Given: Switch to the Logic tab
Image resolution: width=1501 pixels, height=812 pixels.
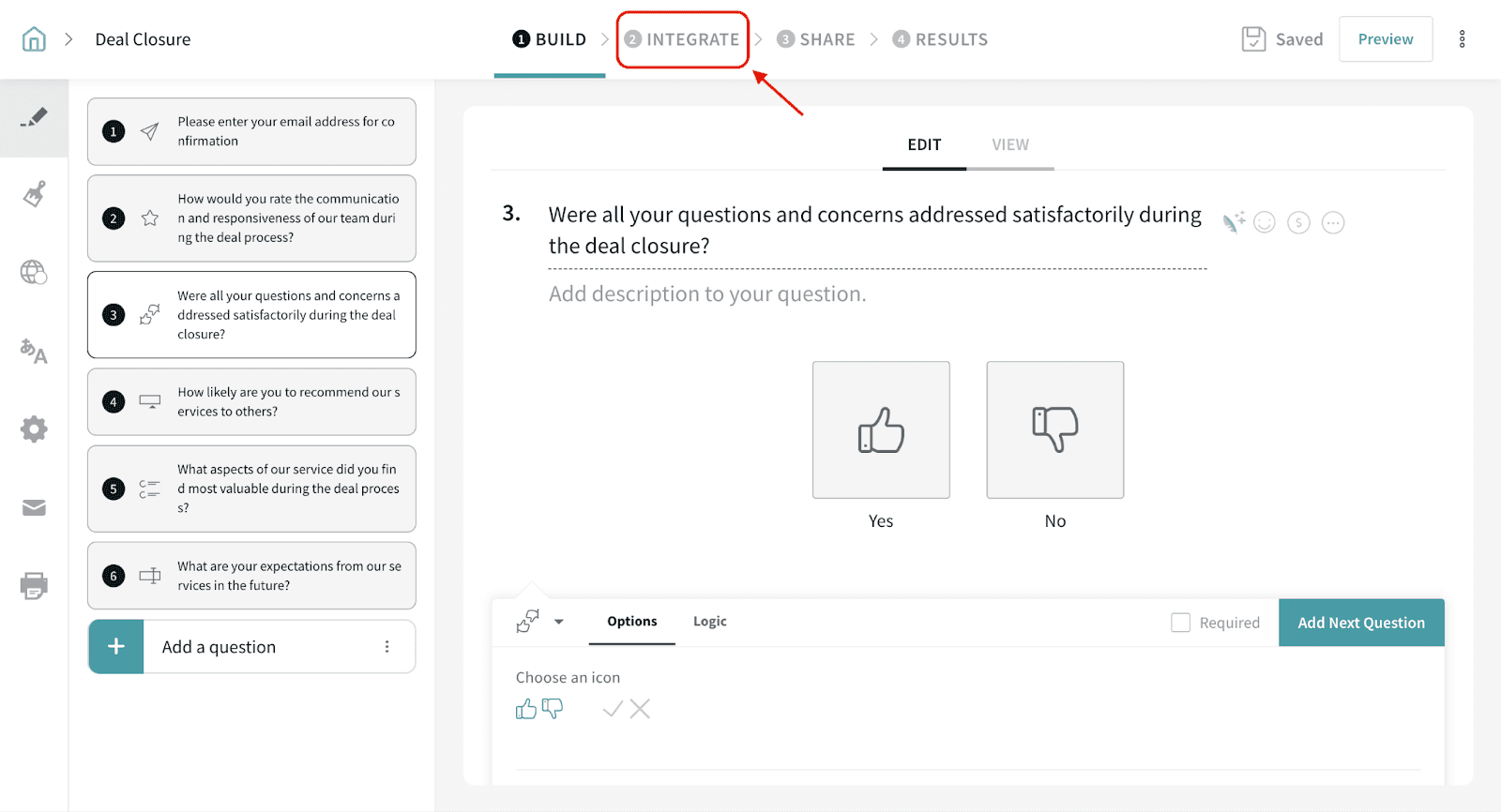Looking at the screenshot, I should (x=709, y=622).
